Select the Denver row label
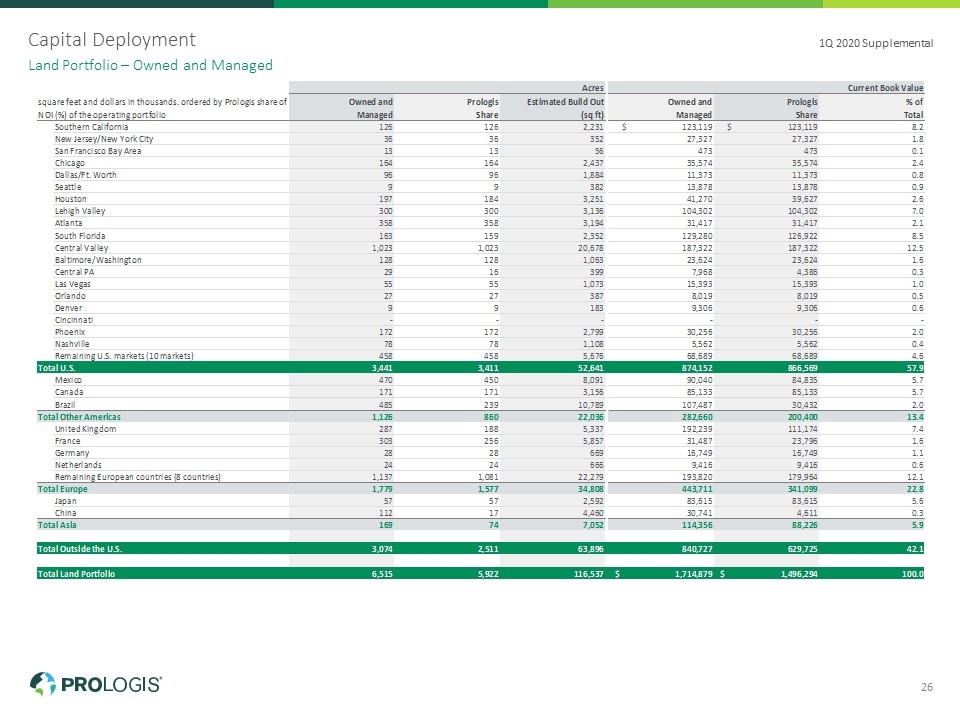The height and width of the screenshot is (720, 960). click(x=68, y=308)
